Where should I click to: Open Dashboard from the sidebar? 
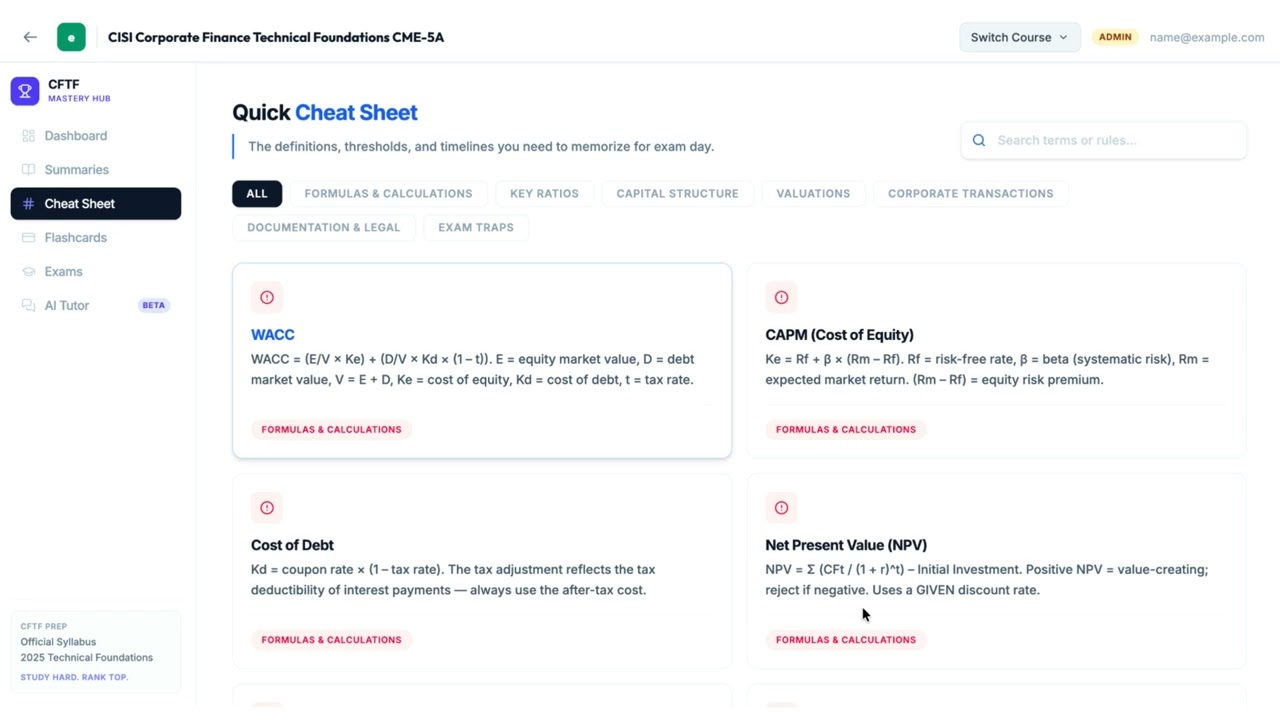75,136
